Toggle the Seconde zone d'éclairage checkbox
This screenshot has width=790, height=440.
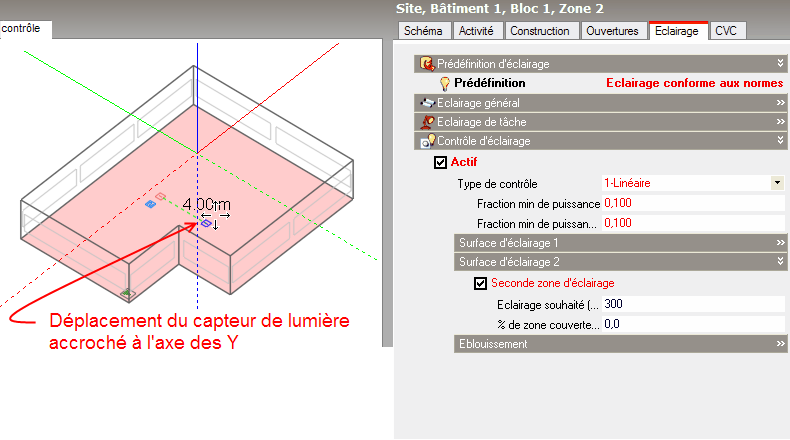click(481, 283)
